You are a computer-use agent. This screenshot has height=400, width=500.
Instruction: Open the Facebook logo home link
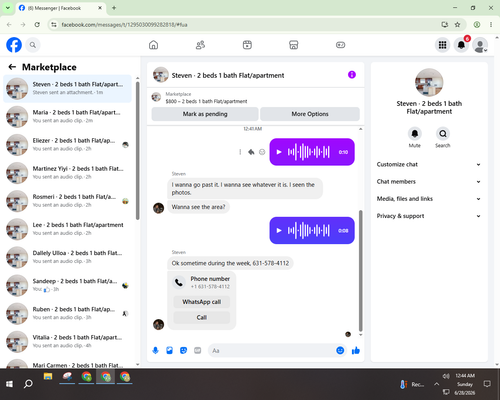click(x=14, y=45)
